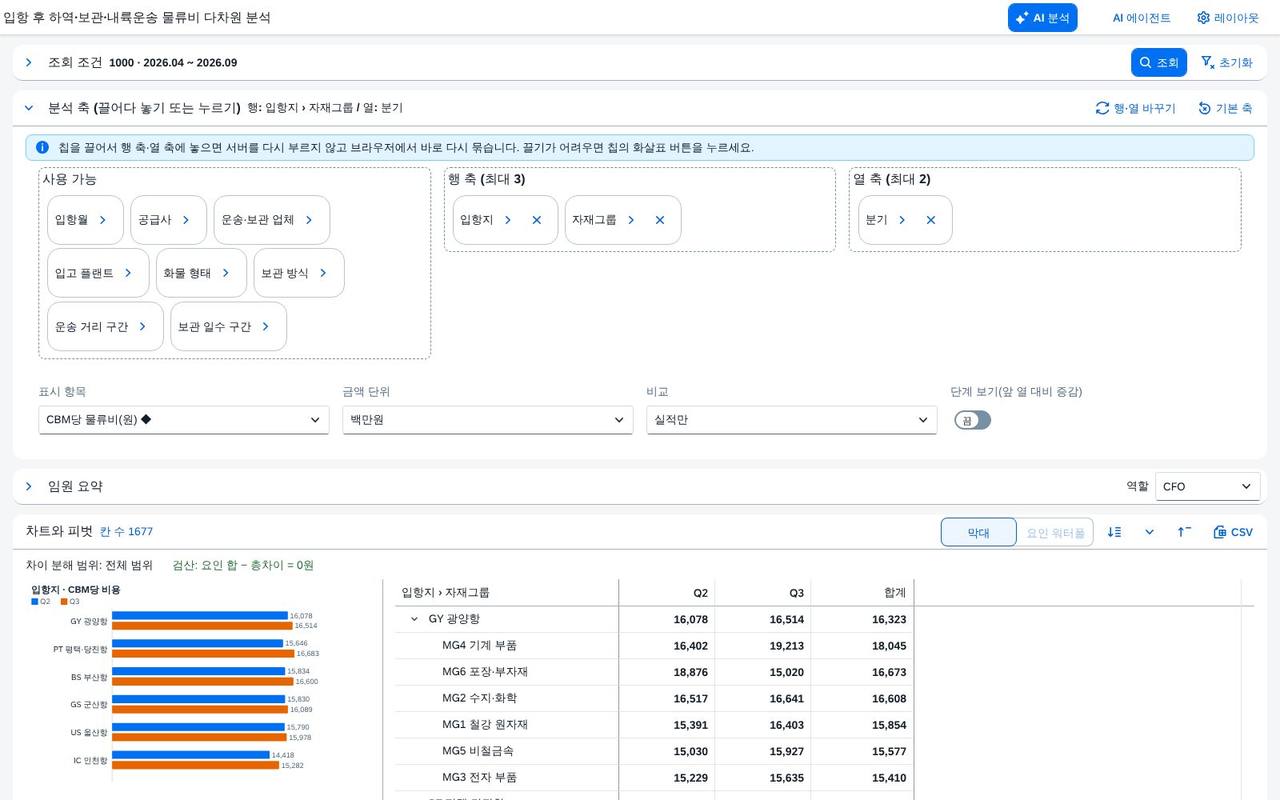The image size is (1280, 800).
Task: Select the MG4 기계 부품 row
Action: (x=654, y=645)
